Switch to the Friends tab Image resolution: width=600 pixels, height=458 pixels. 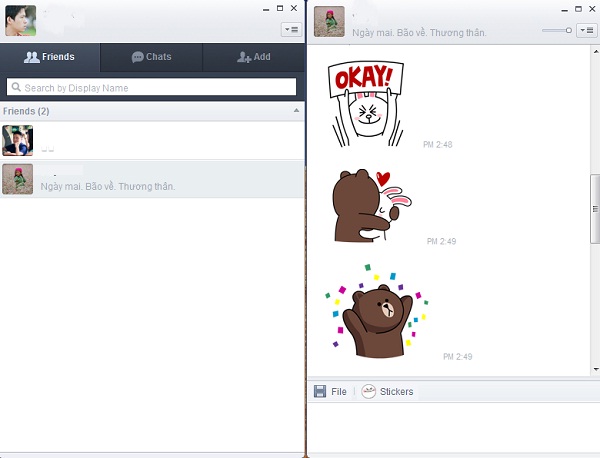click(x=50, y=57)
